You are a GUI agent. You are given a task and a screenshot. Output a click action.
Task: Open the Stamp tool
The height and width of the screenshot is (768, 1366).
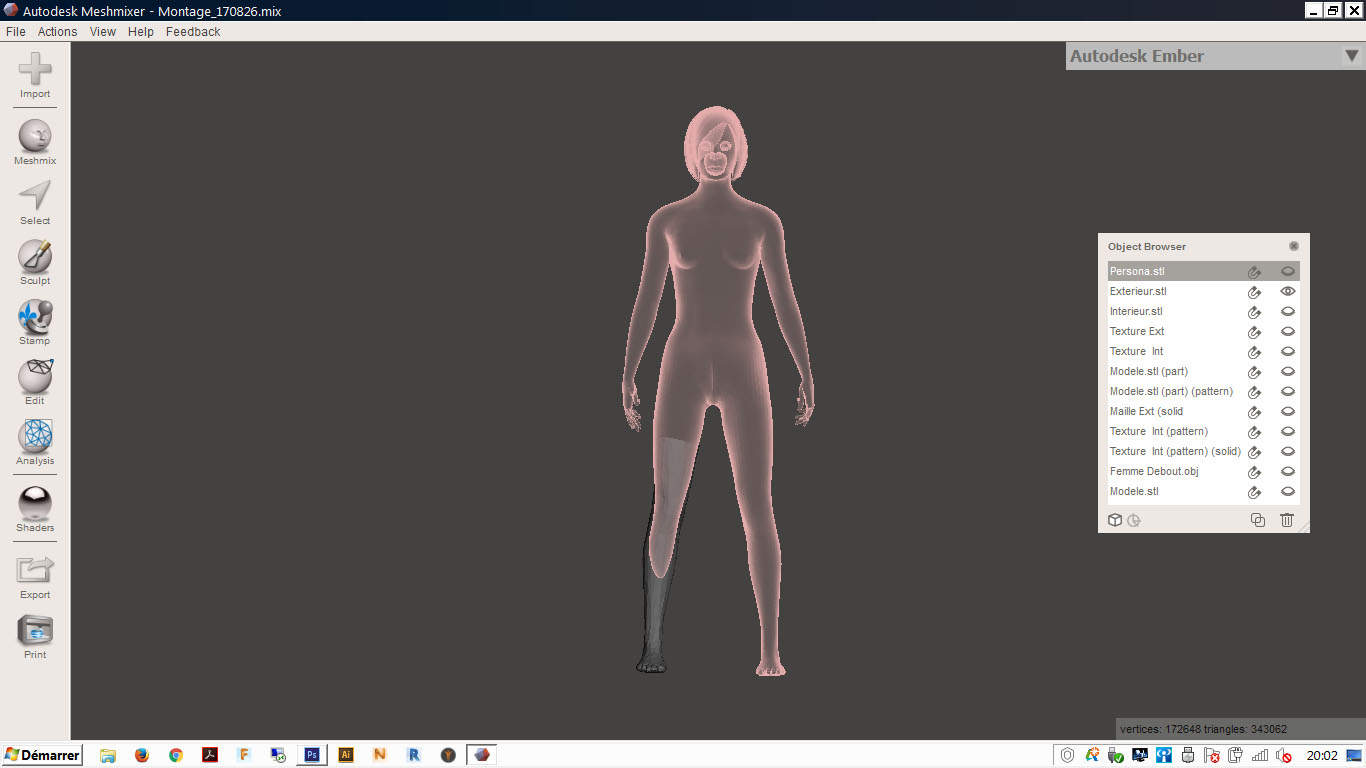tap(35, 323)
